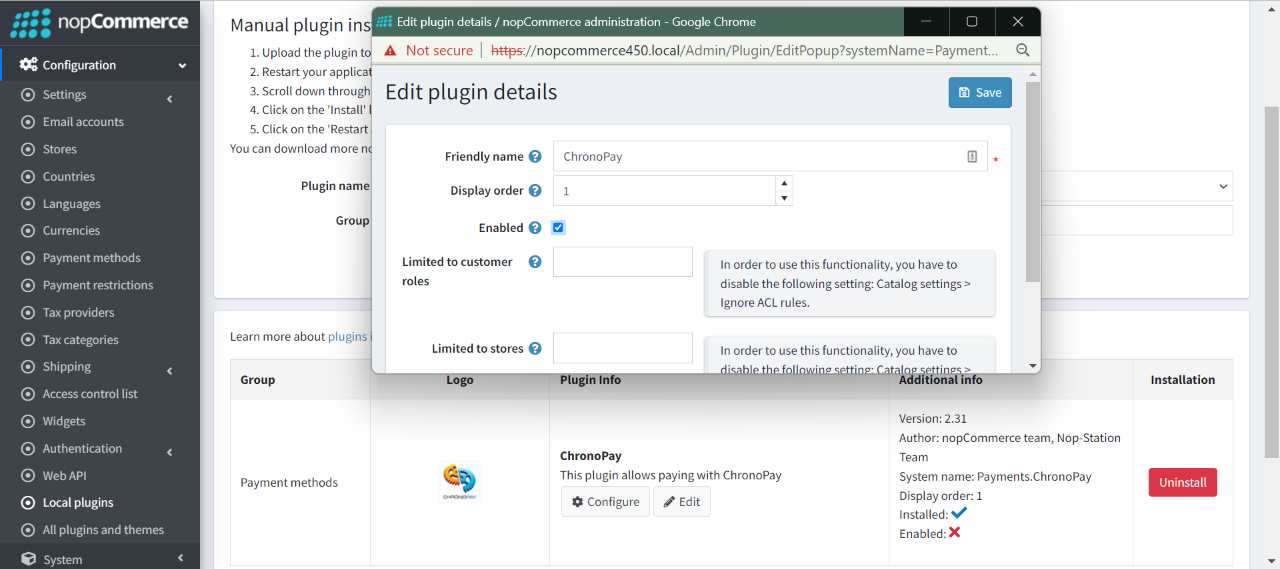Click help icon next to Limited to stores
Image resolution: width=1280 pixels, height=569 pixels.
(x=535, y=349)
